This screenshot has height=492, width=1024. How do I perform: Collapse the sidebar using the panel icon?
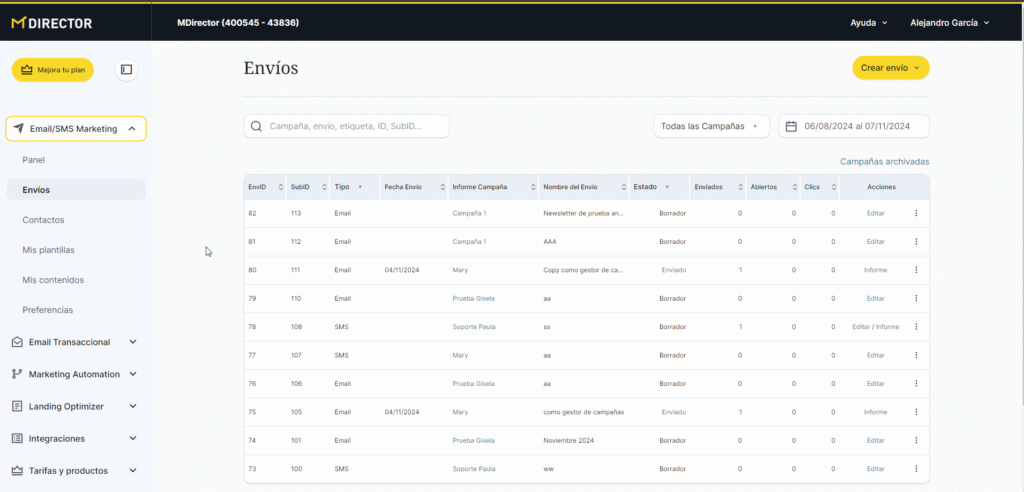tap(126, 70)
